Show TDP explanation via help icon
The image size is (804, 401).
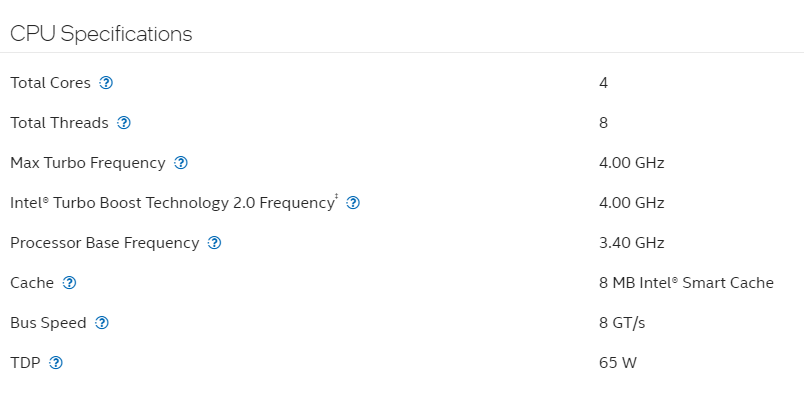coord(56,363)
